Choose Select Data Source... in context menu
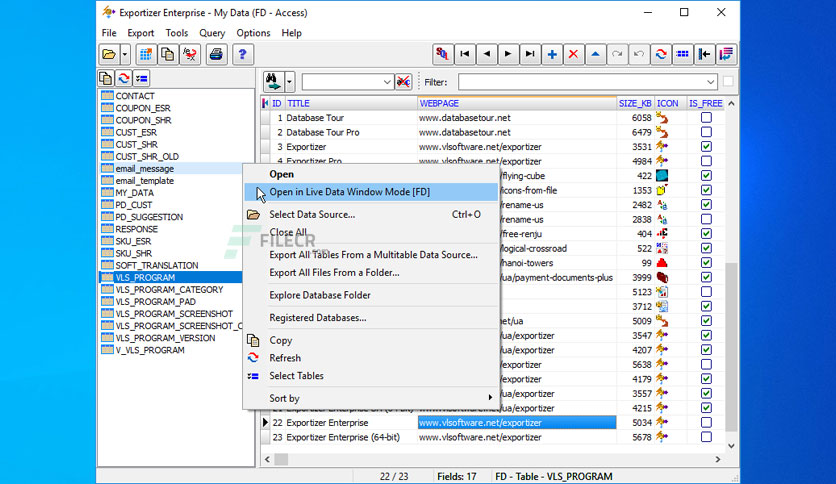Viewport: 836px width, 484px height. coord(371,214)
